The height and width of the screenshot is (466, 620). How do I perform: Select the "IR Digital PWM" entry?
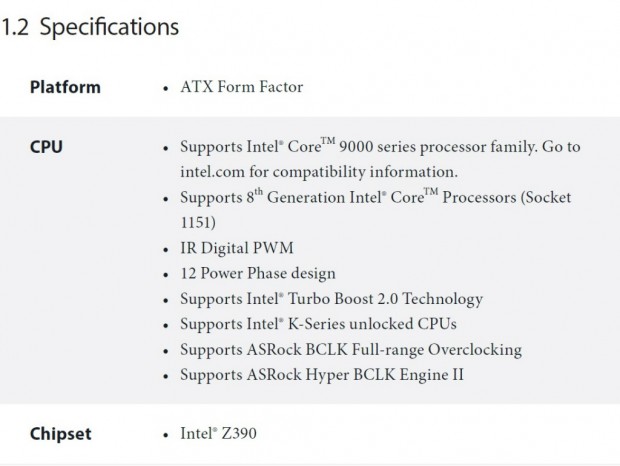[x=236, y=248]
